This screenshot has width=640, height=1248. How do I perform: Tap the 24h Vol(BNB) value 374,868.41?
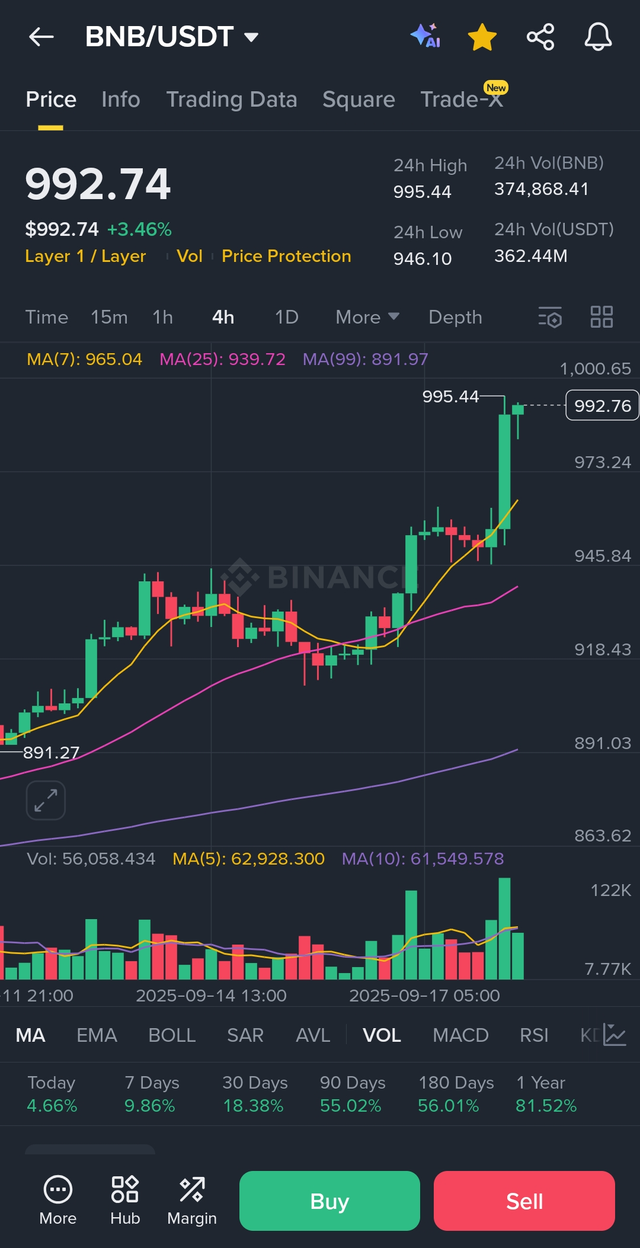541,189
